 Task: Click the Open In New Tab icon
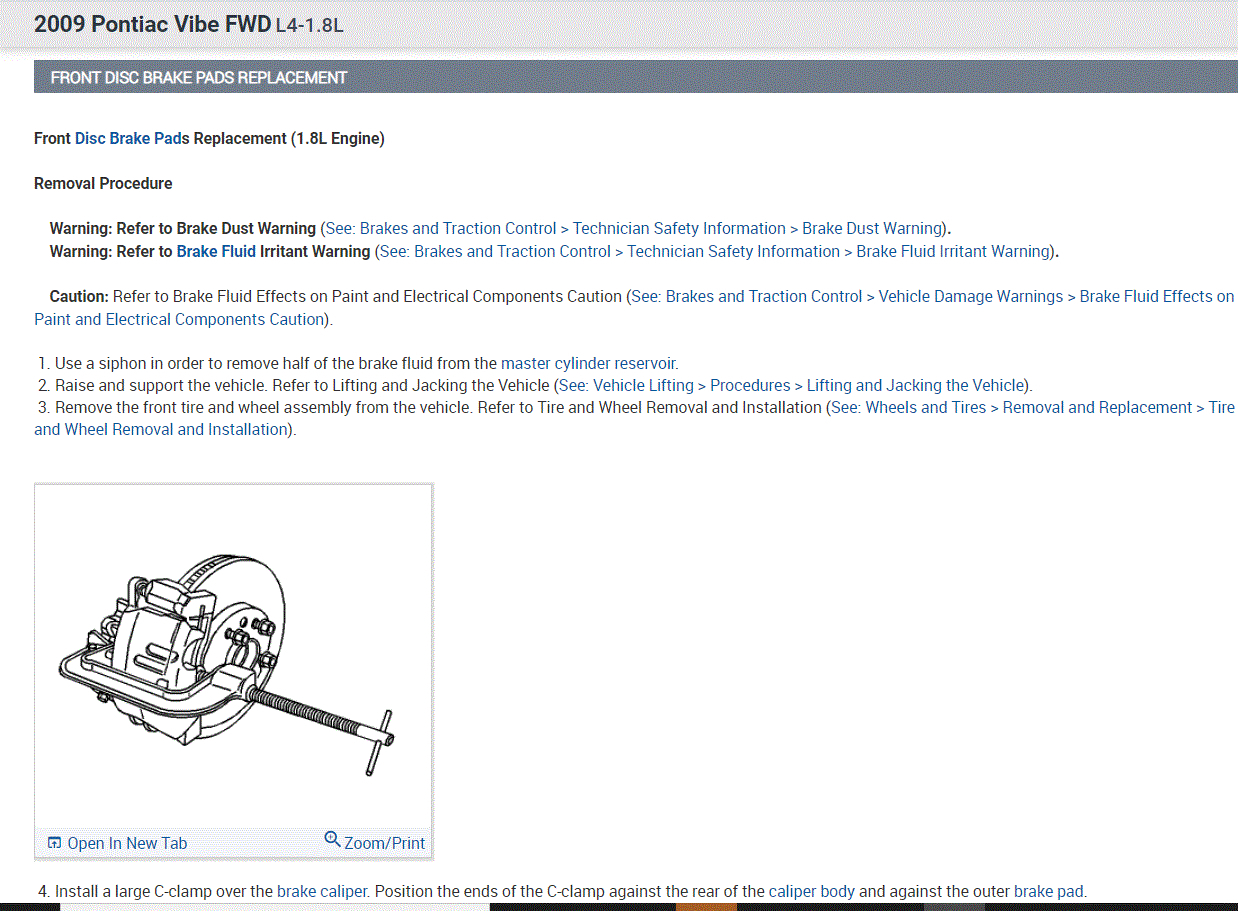(55, 843)
